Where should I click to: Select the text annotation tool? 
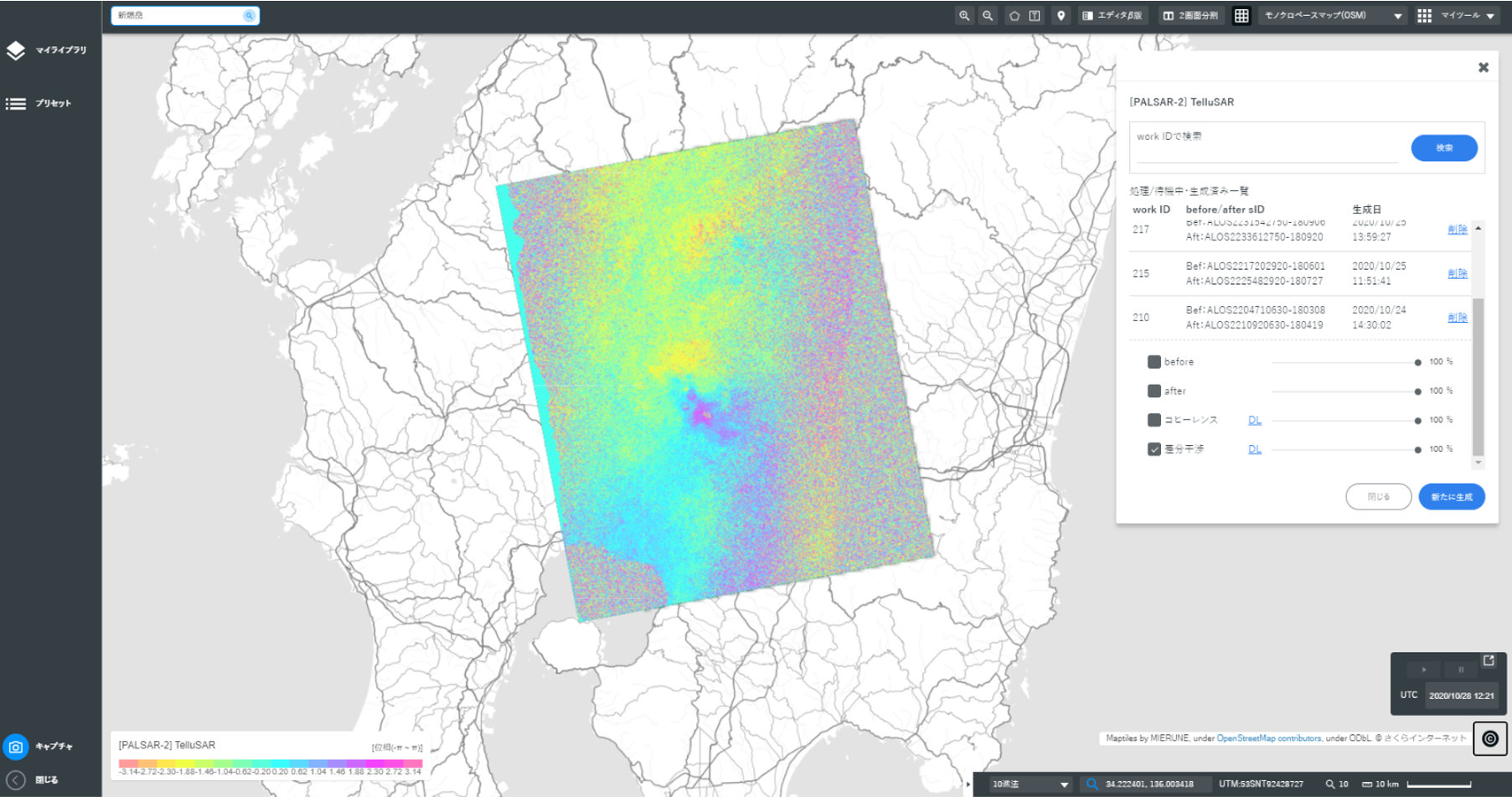tap(1035, 16)
